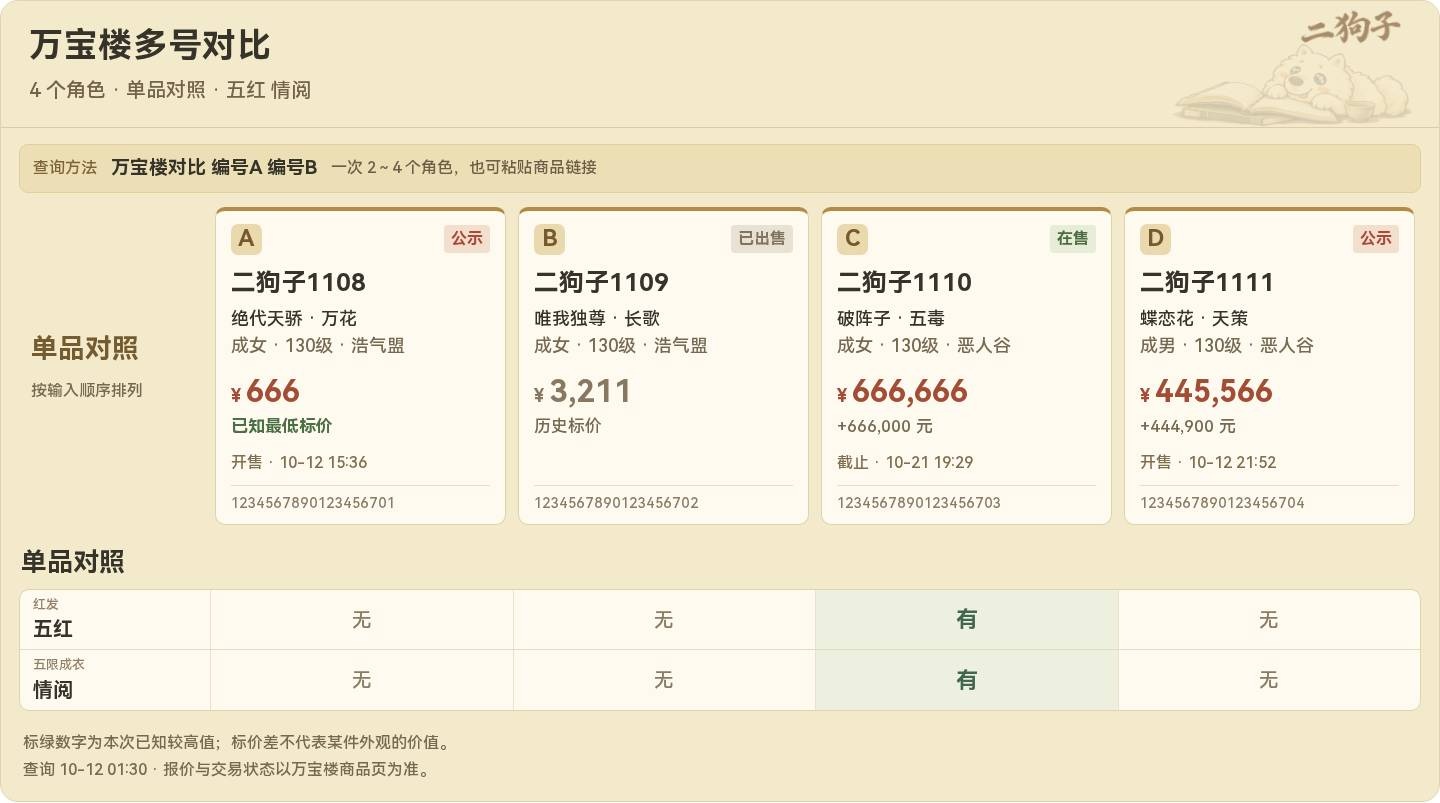Screen dimensions: 1440x803
Task: Click 破阵子 · 五毒 on card C
Action: [x=891, y=319]
